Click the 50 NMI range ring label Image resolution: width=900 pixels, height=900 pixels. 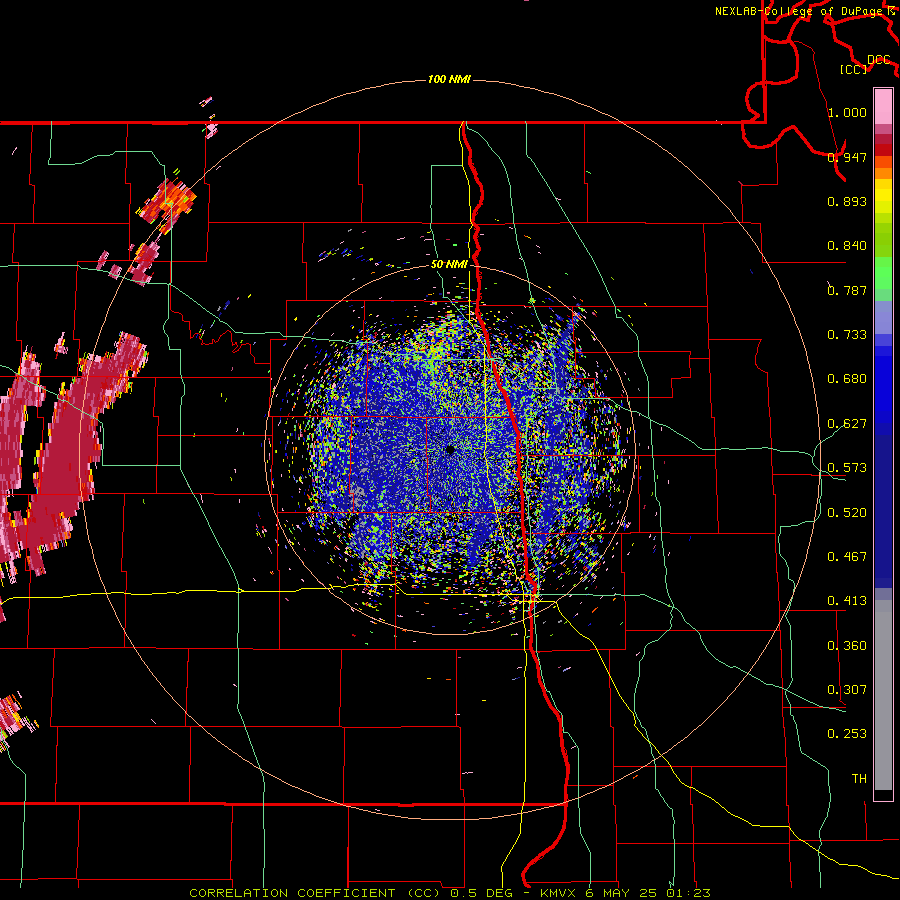[449, 264]
